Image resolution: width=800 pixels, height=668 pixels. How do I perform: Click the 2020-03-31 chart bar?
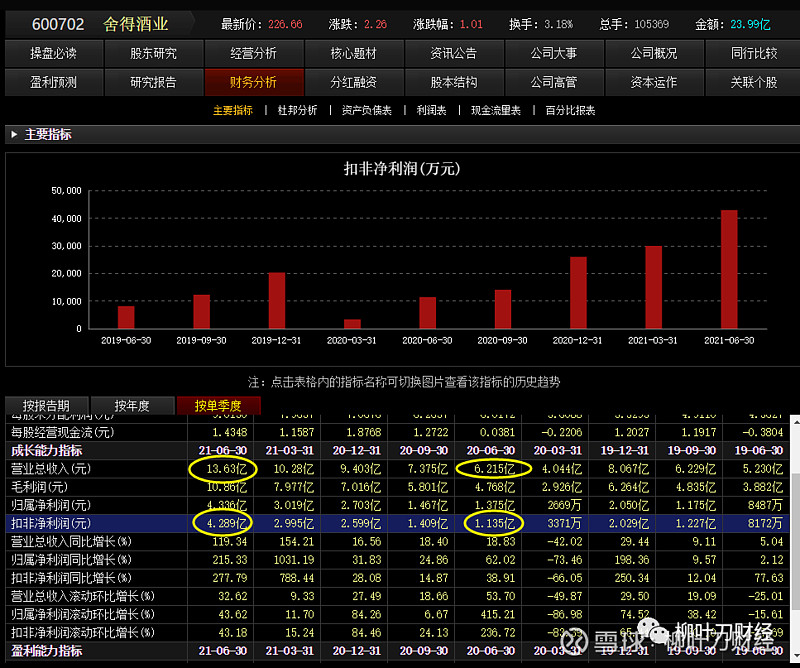point(353,324)
